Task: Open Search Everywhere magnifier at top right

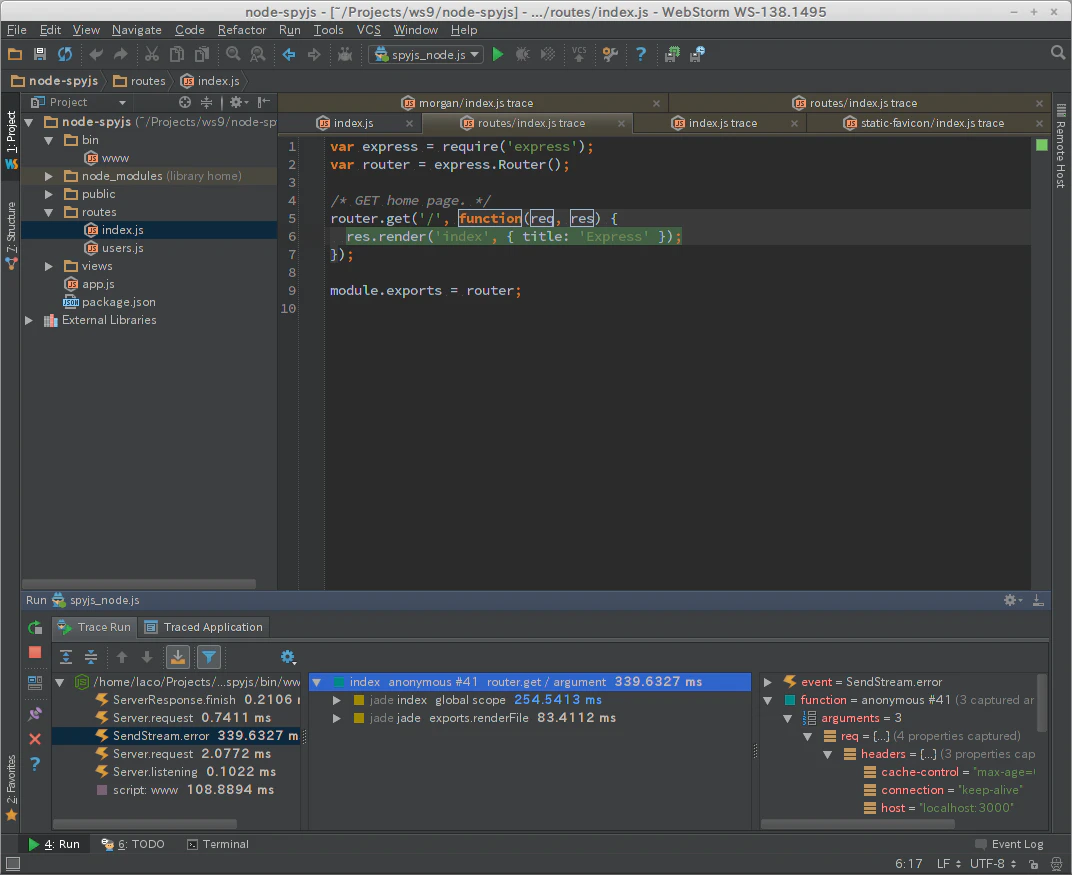Action: coord(1058,53)
